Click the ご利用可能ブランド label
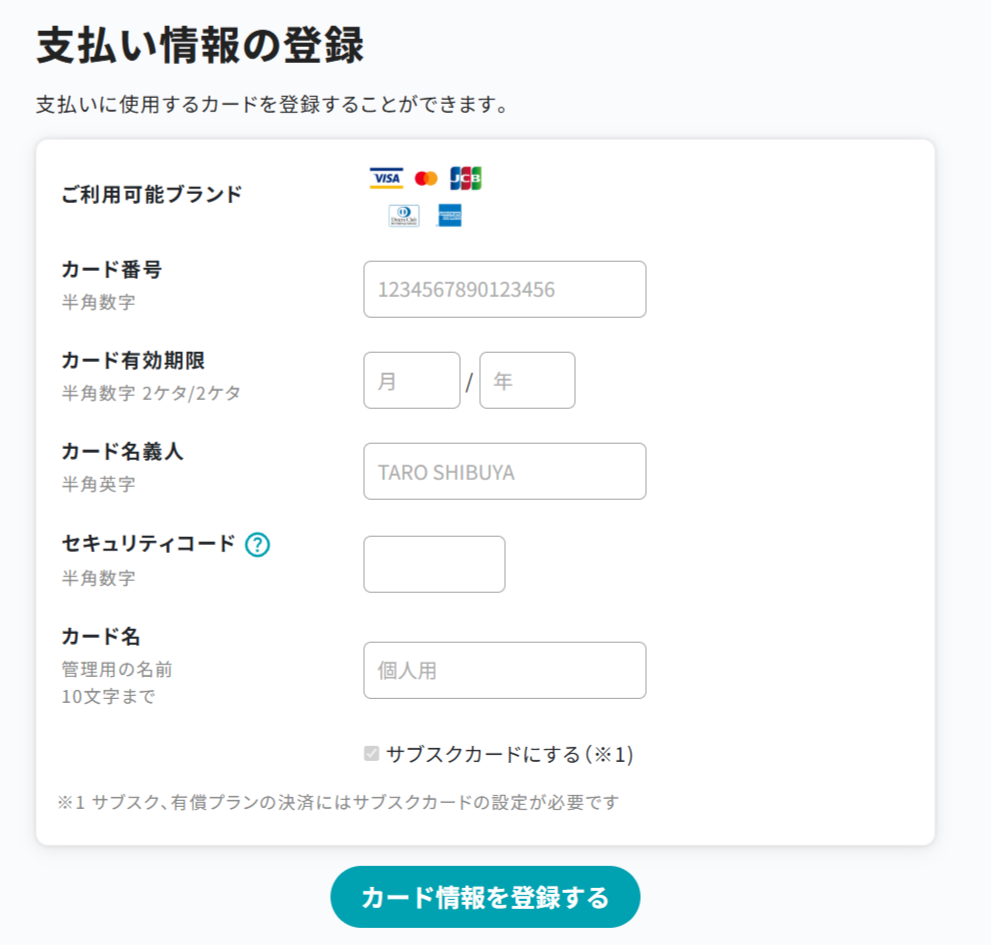991x945 pixels. pyautogui.click(x=151, y=194)
